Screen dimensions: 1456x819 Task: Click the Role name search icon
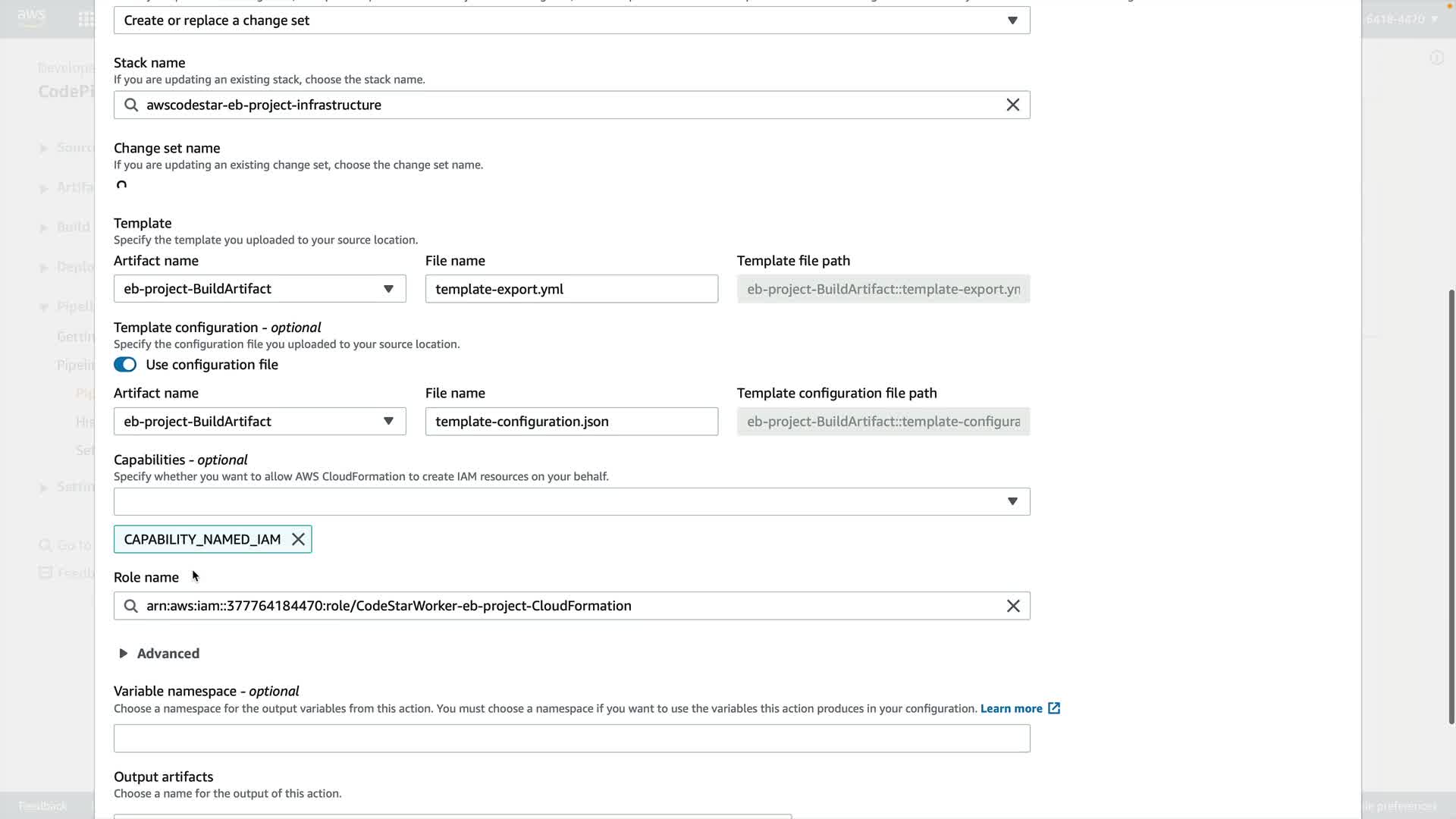(131, 606)
